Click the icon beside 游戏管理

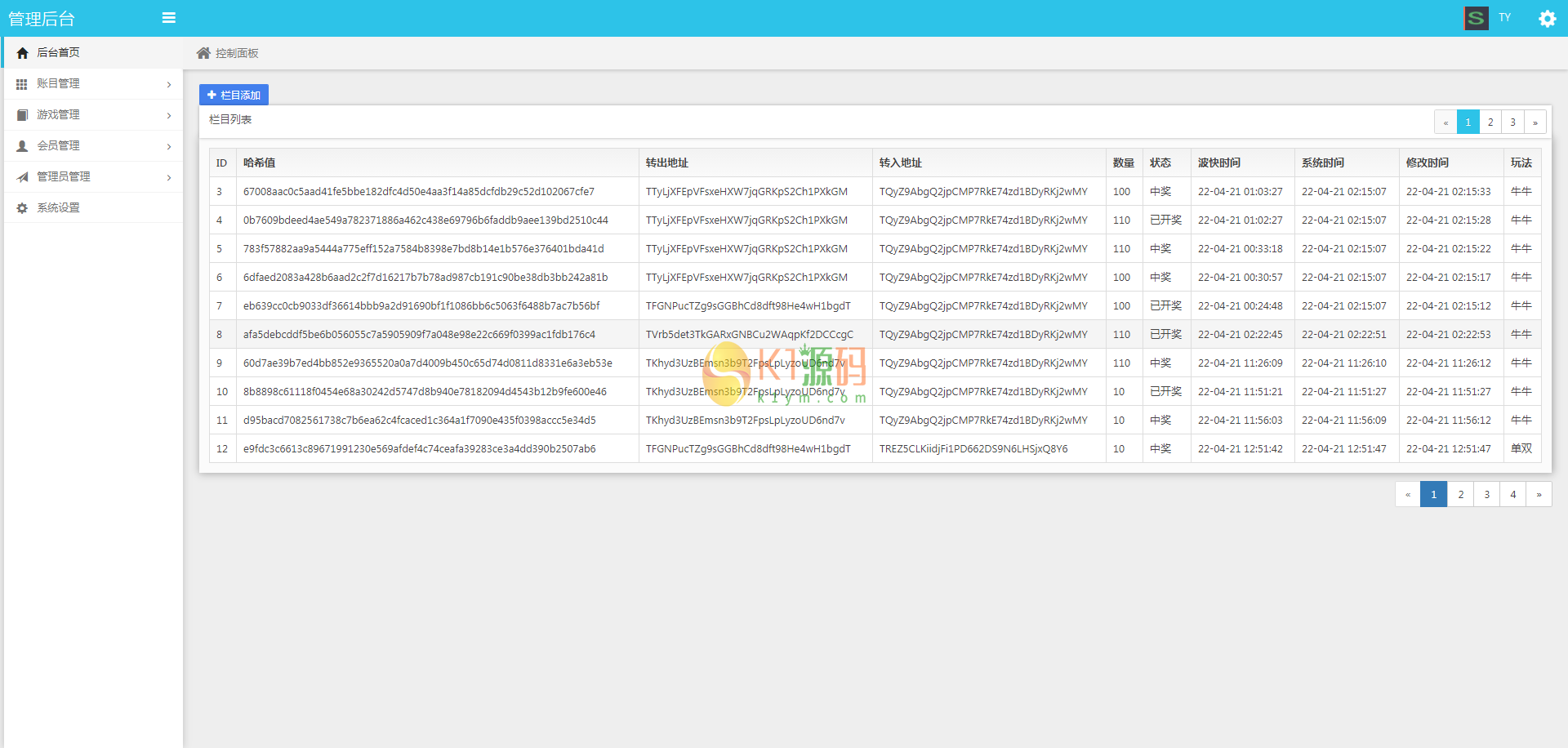(x=22, y=115)
